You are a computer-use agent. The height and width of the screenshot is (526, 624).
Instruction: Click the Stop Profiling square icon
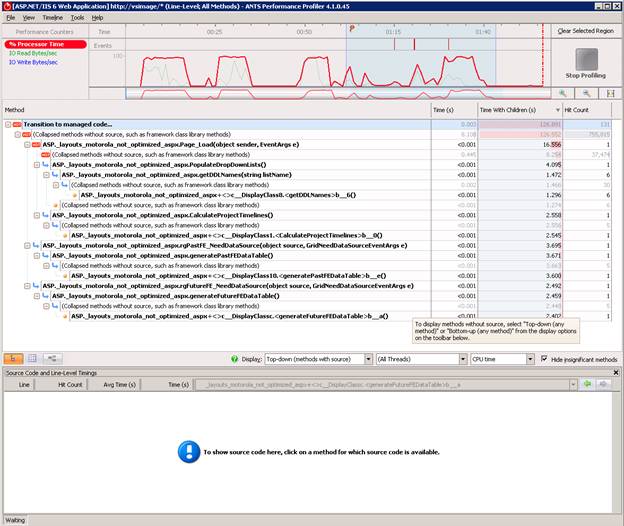[586, 59]
